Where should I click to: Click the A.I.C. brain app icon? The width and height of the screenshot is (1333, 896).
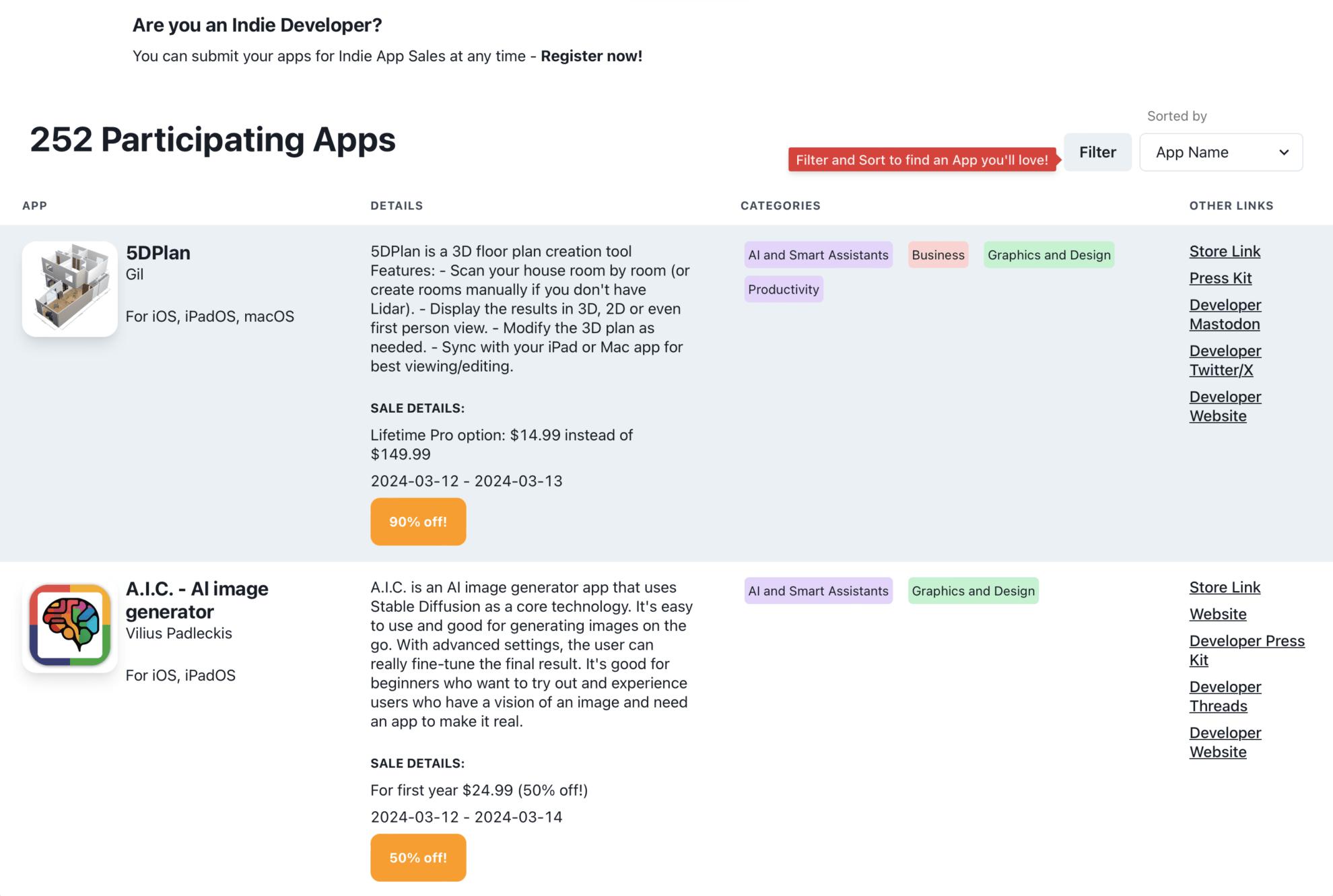coord(70,625)
